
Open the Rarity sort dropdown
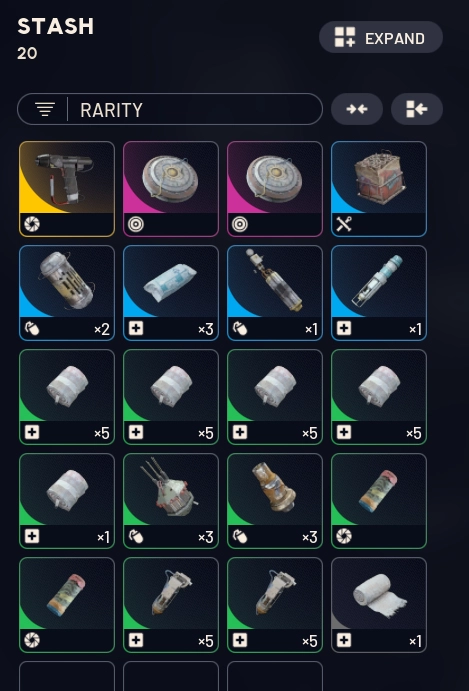[x=170, y=109]
